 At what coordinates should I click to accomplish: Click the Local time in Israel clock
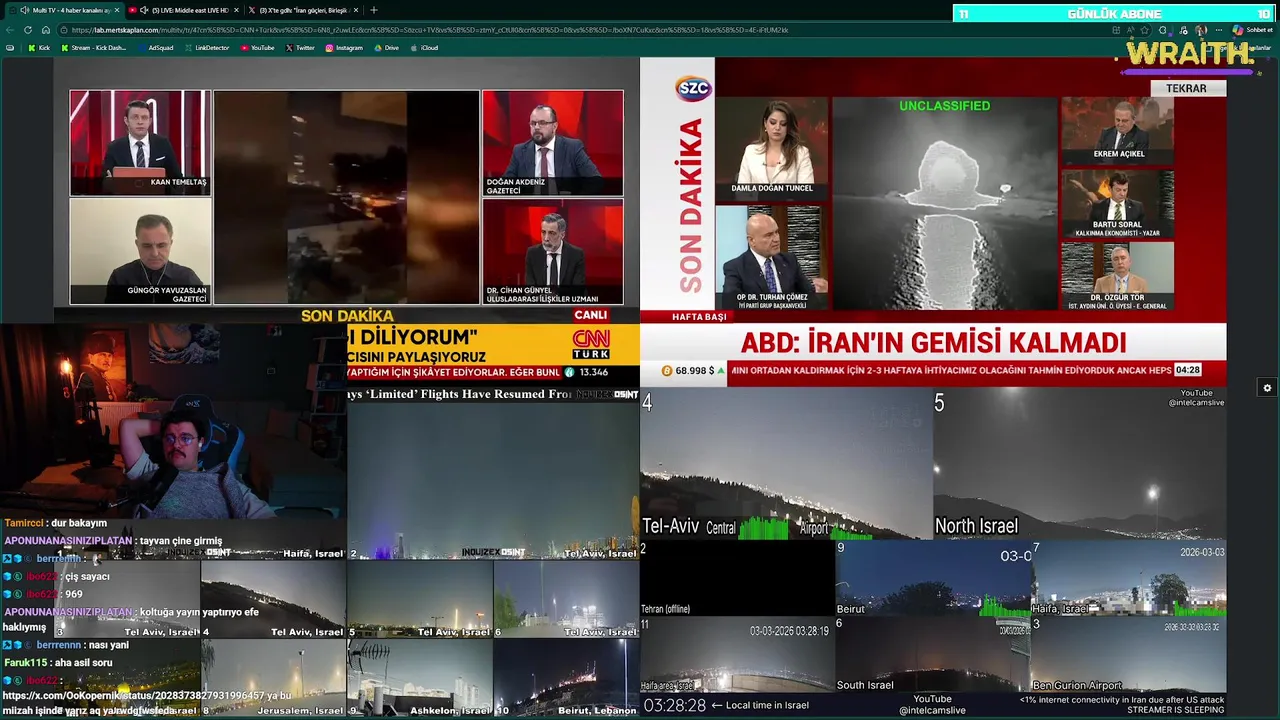coord(727,705)
